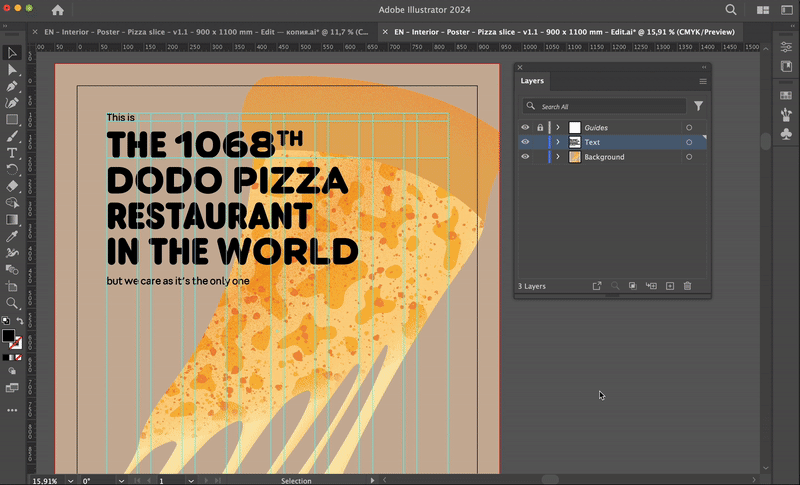Select the Edit.ai 15,91% document tab
Image resolution: width=800 pixels, height=485 pixels.
564,32
